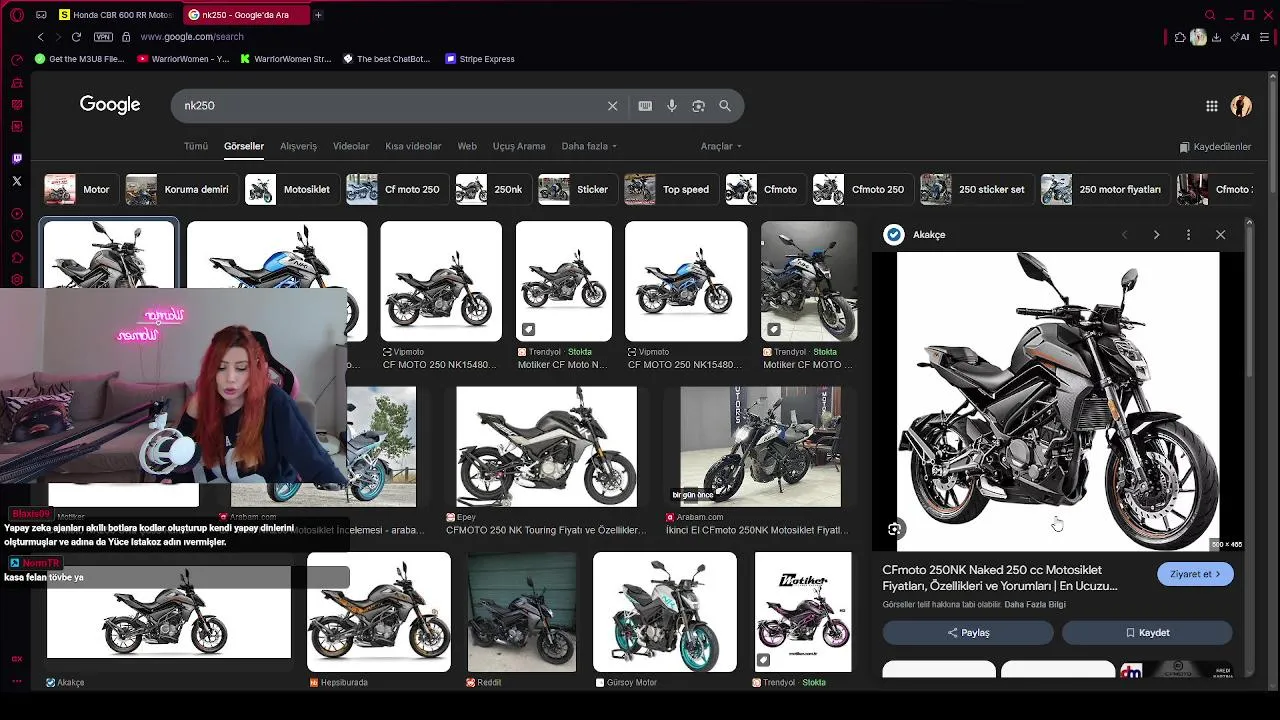Select the Sticker filter chip
Viewport: 1280px width, 720px height.
pos(576,189)
